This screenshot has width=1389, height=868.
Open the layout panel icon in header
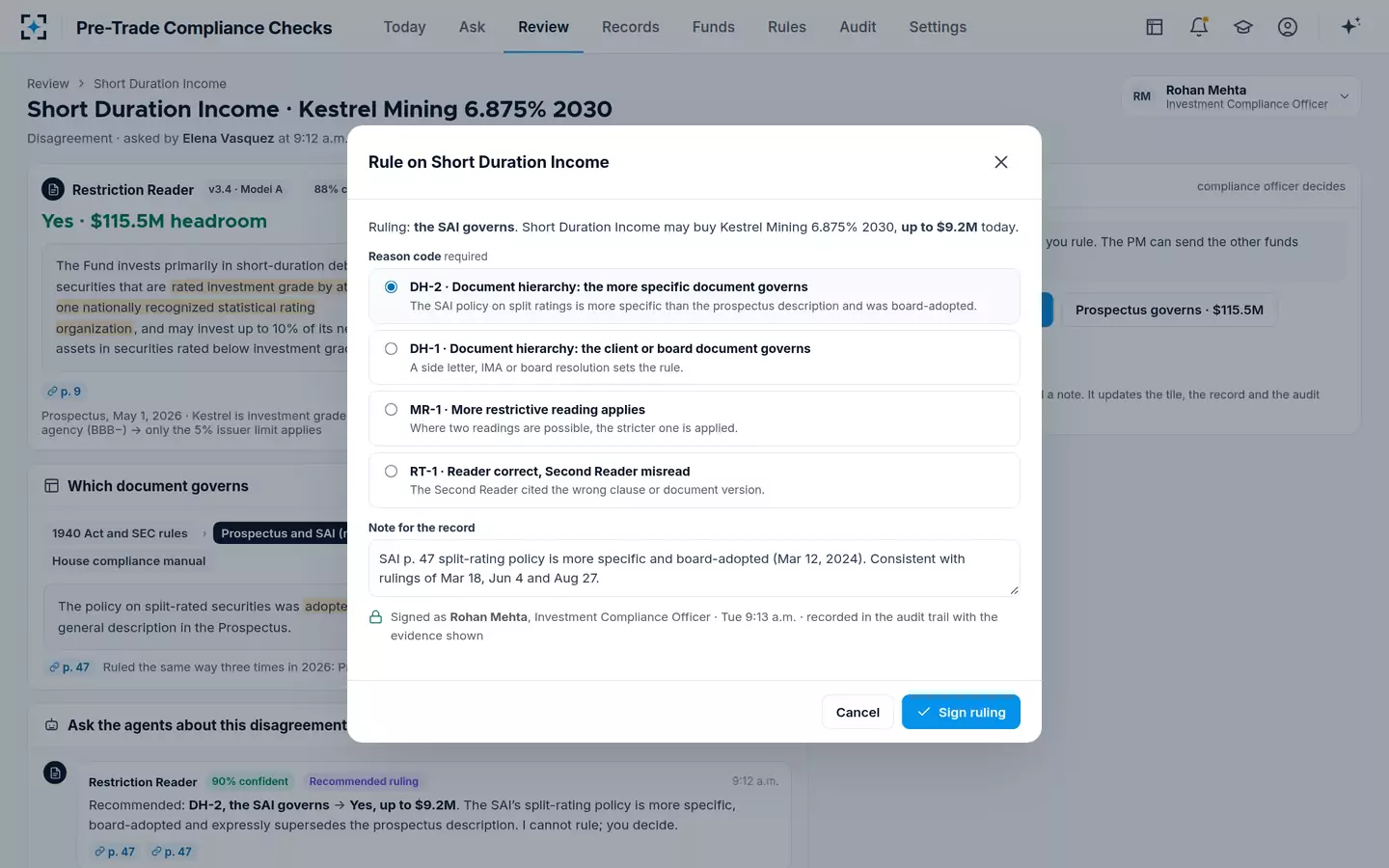[1155, 27]
